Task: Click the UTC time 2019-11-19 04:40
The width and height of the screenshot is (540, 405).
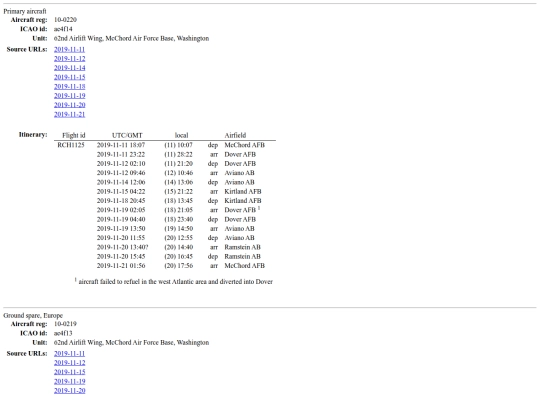Action: click(121, 219)
